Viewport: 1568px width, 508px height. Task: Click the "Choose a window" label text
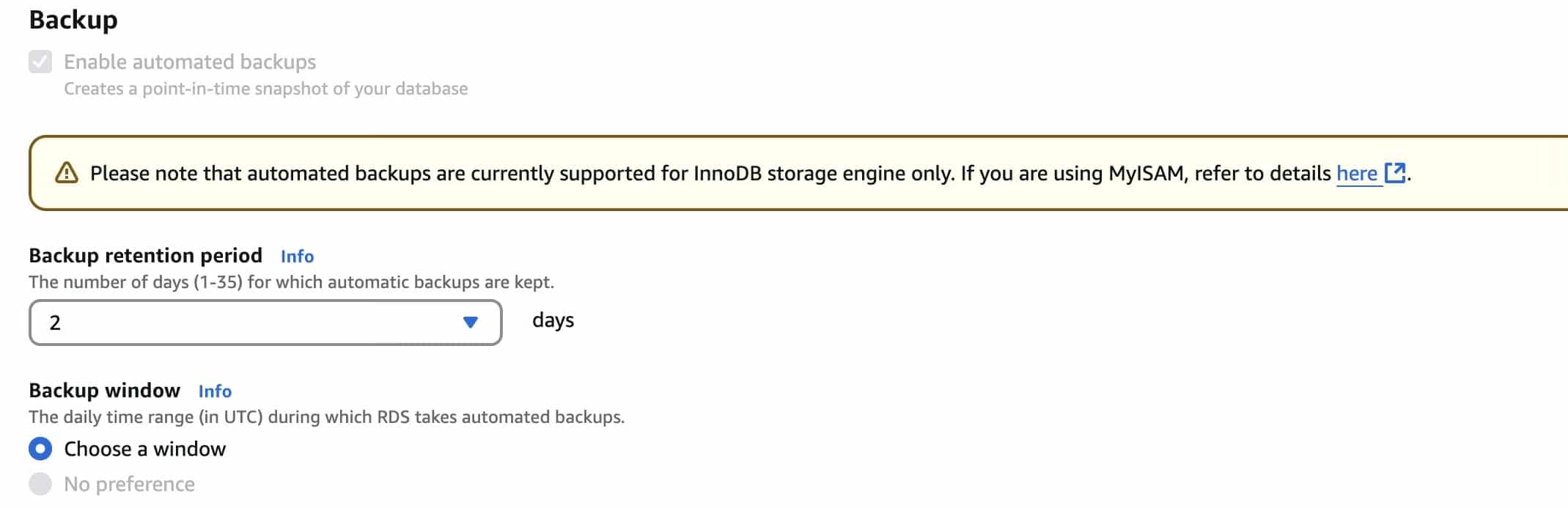click(x=145, y=449)
